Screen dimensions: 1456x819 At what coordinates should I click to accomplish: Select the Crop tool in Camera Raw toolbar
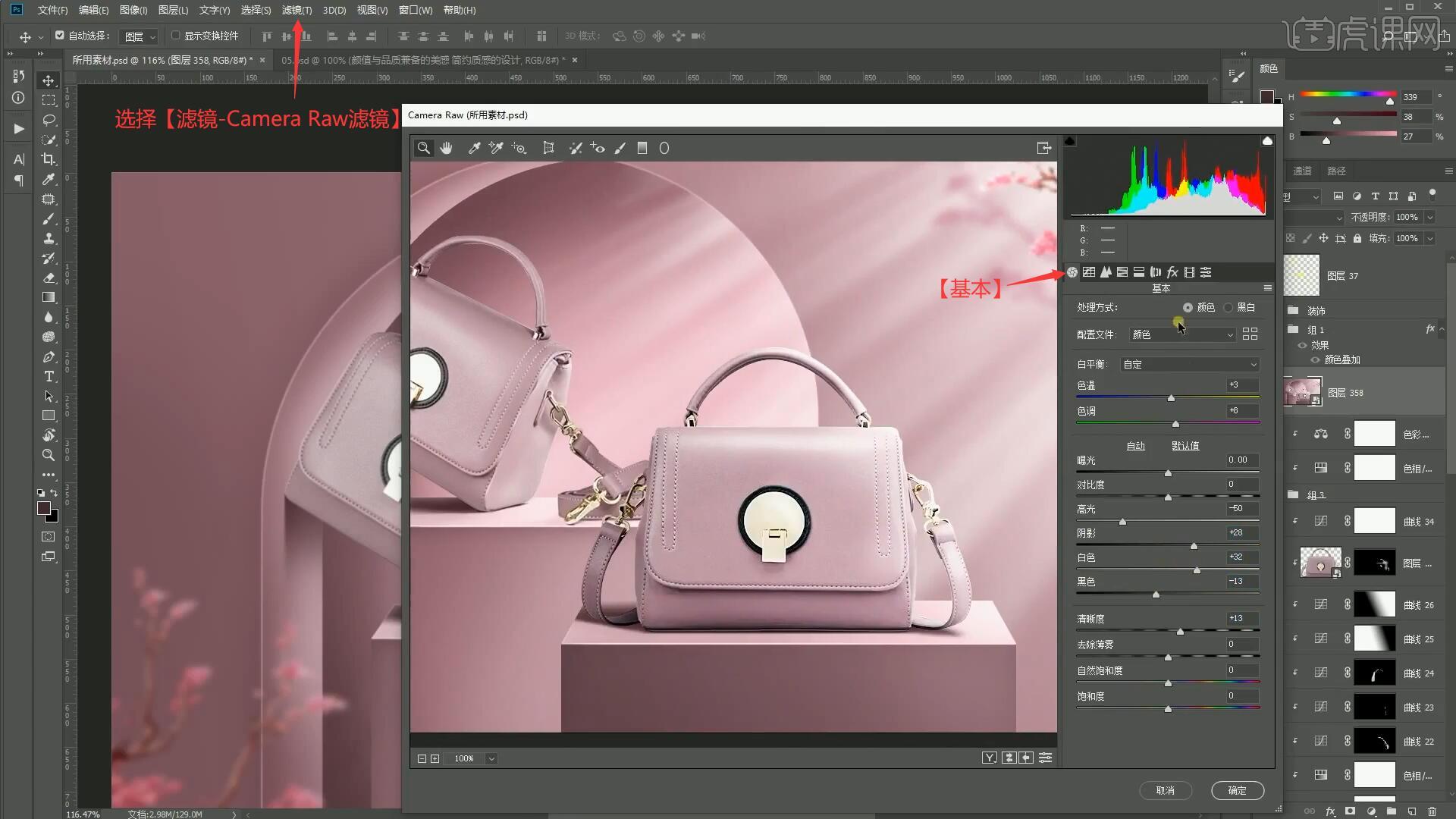pos(548,149)
